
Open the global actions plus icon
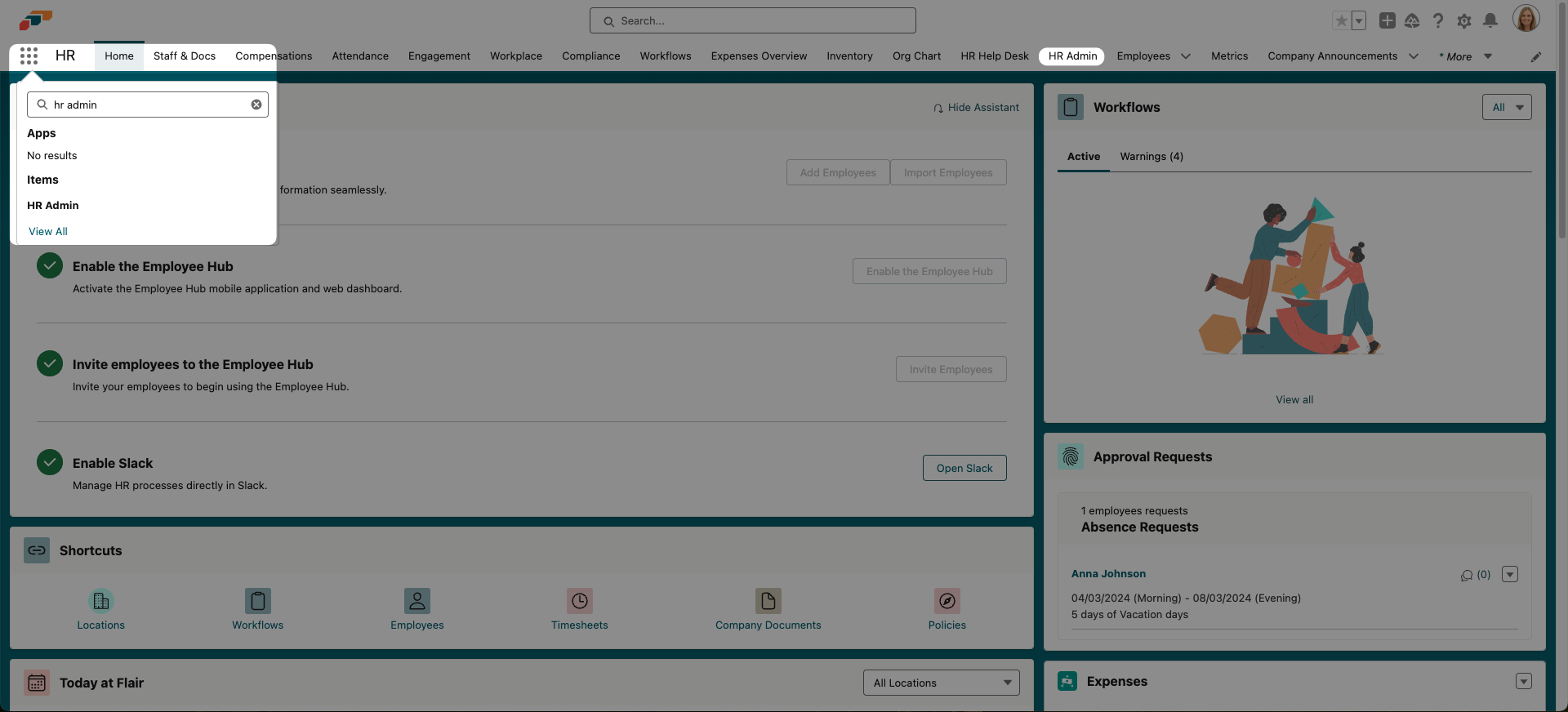[x=1387, y=20]
